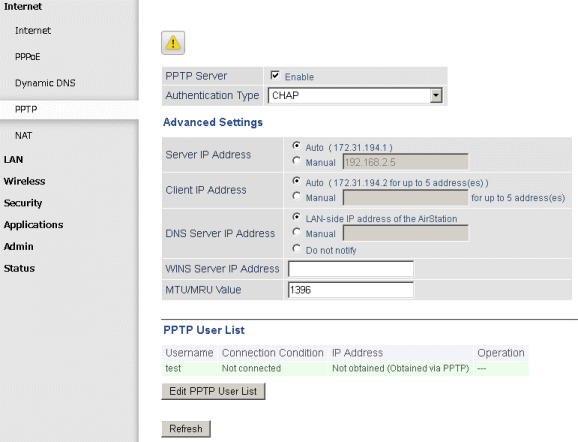Select Manual for Server IP Address

pyautogui.click(x=296, y=161)
